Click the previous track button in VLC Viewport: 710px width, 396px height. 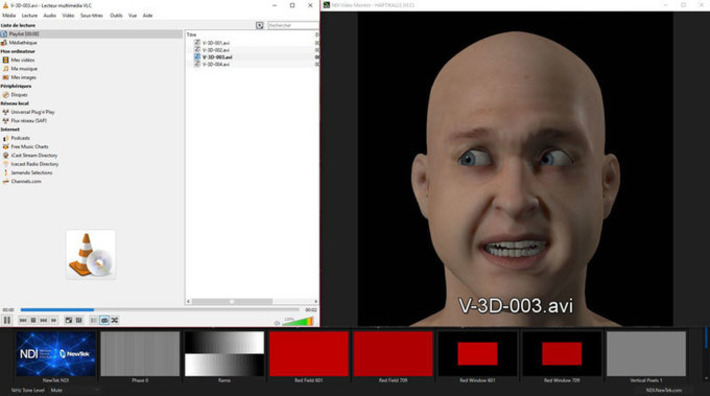[23, 320]
